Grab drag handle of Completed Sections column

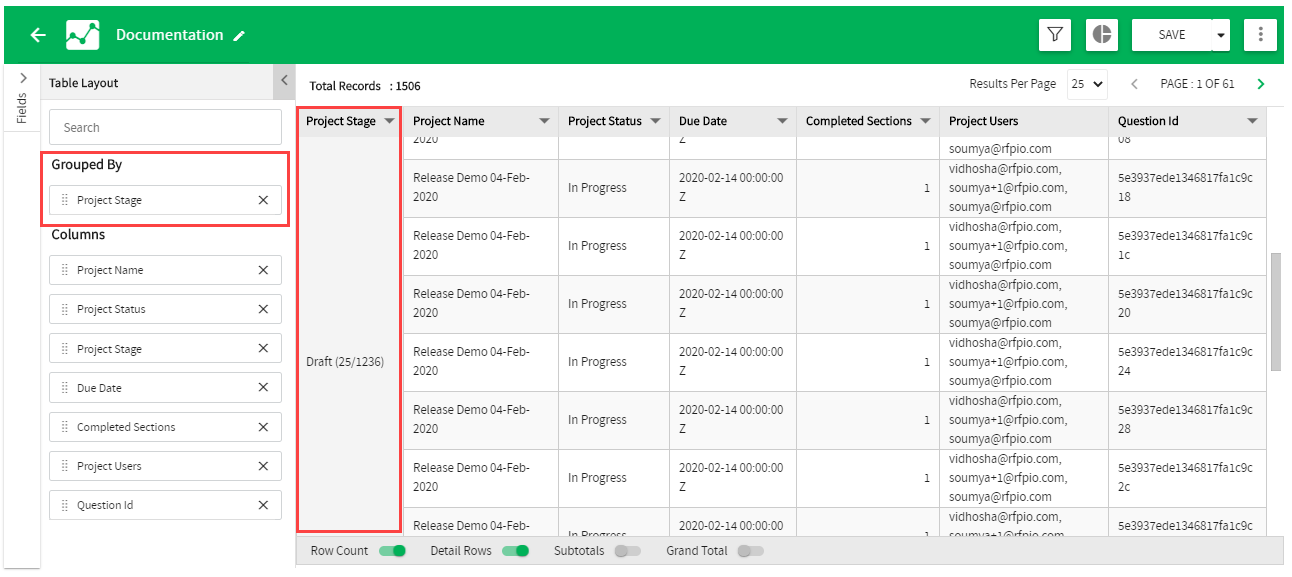pos(65,427)
